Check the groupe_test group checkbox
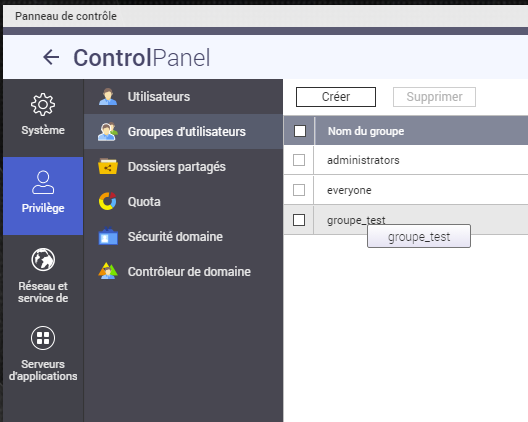Image resolution: width=528 pixels, height=422 pixels. 299,220
